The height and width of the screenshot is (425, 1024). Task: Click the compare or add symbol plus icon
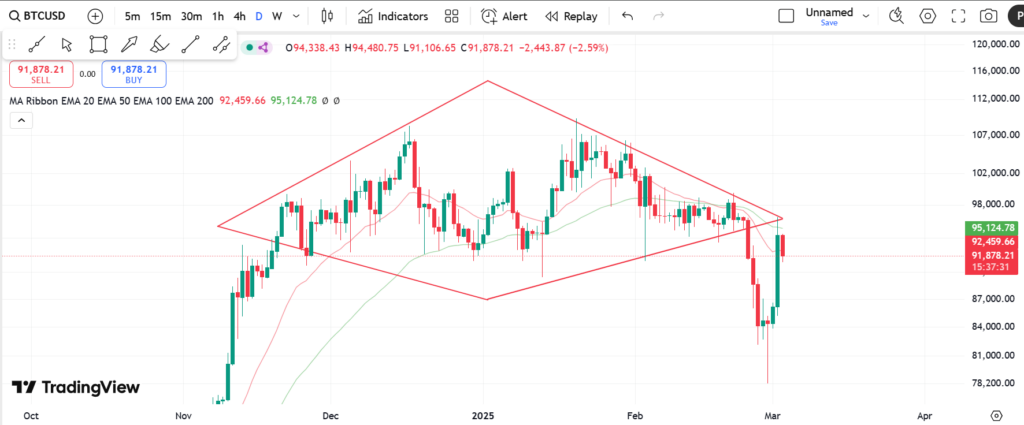click(x=95, y=16)
